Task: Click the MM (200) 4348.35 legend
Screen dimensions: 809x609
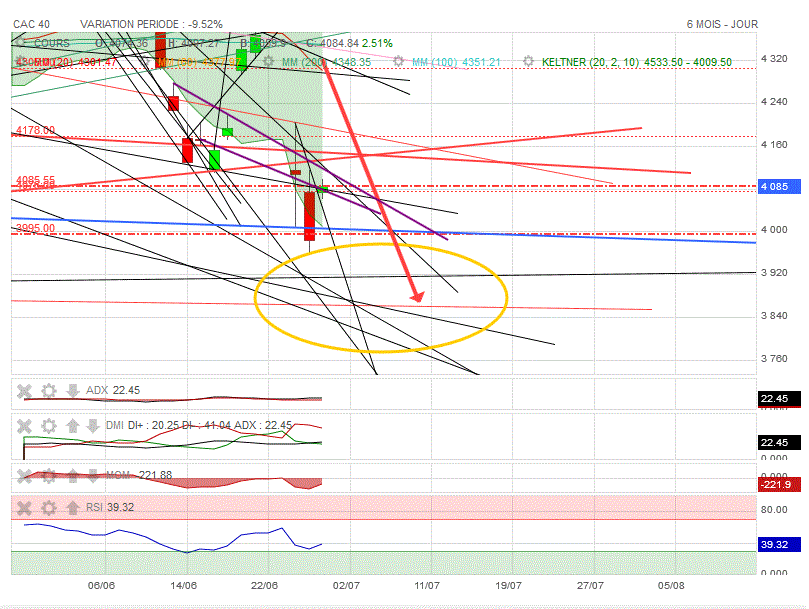Action: (x=326, y=62)
